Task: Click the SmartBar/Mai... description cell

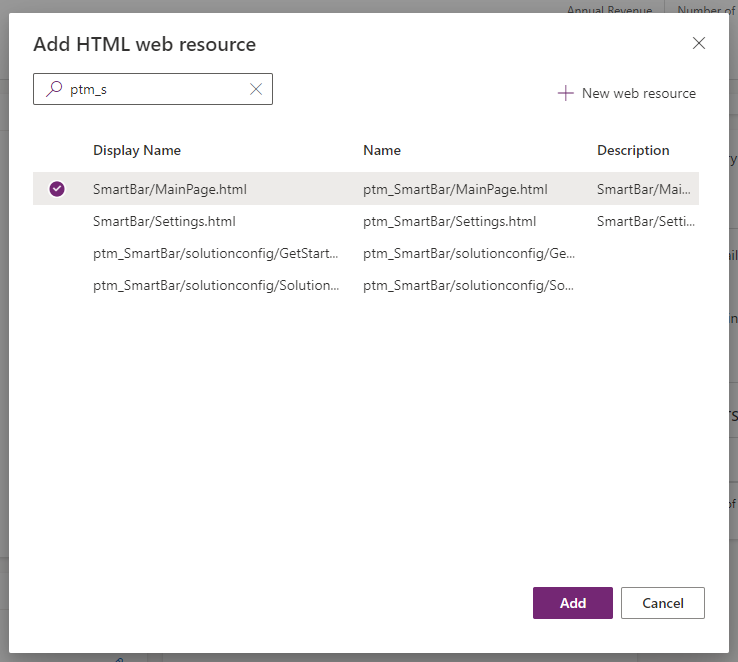Action: pyautogui.click(x=644, y=189)
